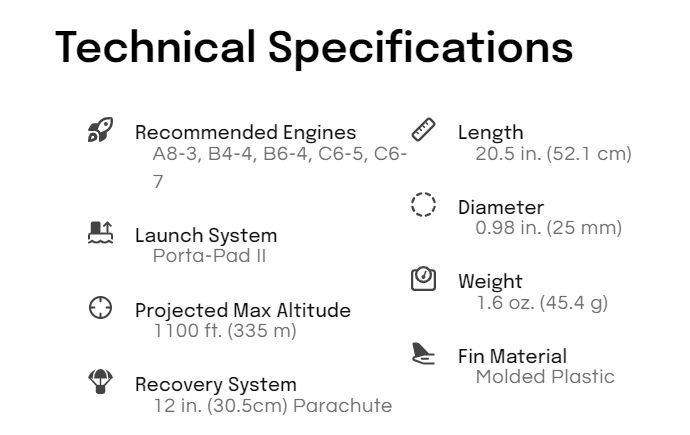The image size is (690, 435).
Task: Click the 0.98 in. diameter value
Action: pos(548,228)
